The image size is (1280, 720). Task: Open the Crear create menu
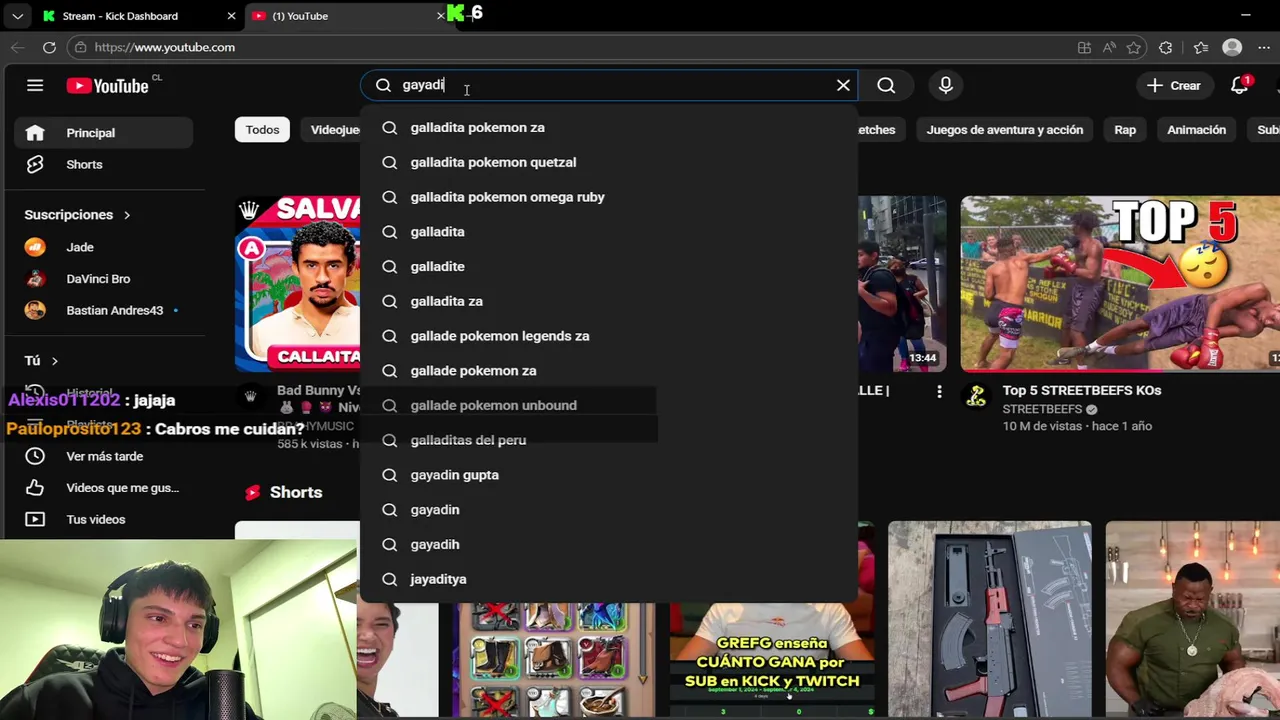click(1174, 86)
